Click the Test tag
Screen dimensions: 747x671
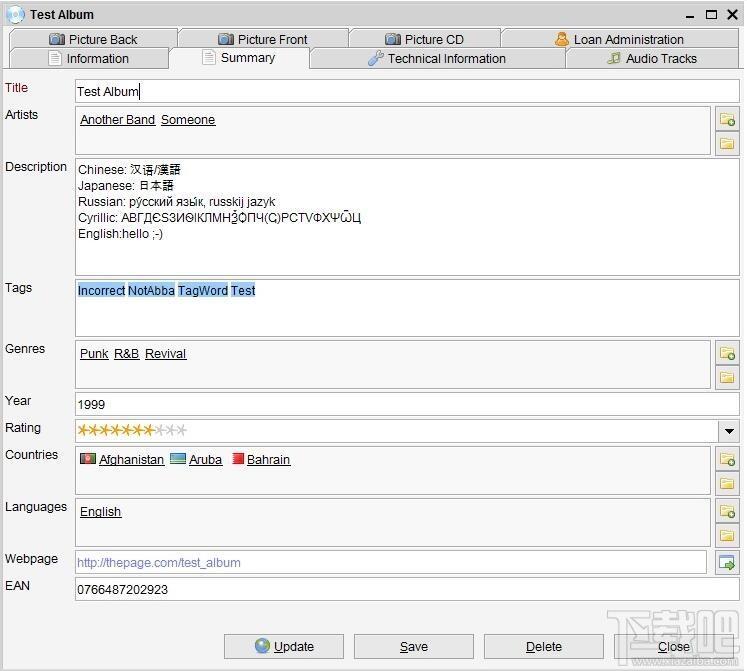click(243, 290)
